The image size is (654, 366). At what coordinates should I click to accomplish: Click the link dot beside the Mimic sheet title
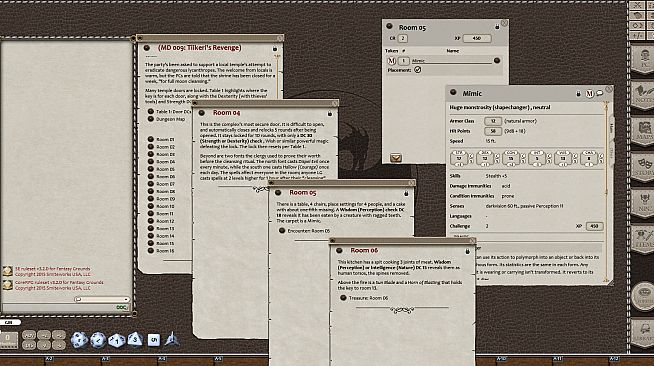(453, 93)
